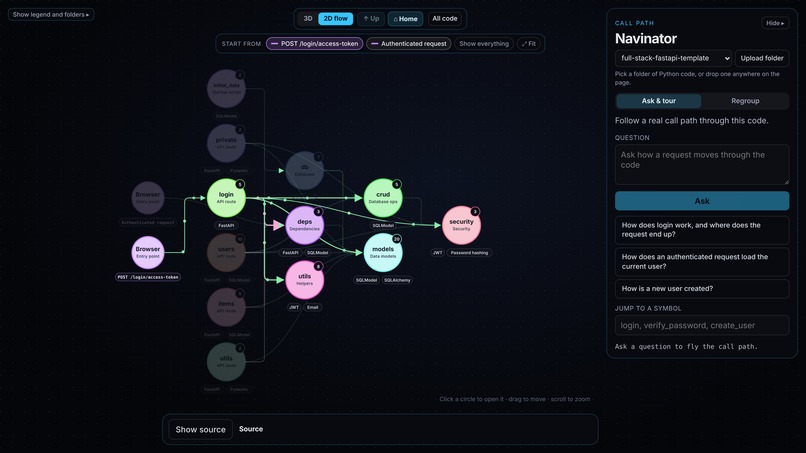Select Show everything option

484,44
